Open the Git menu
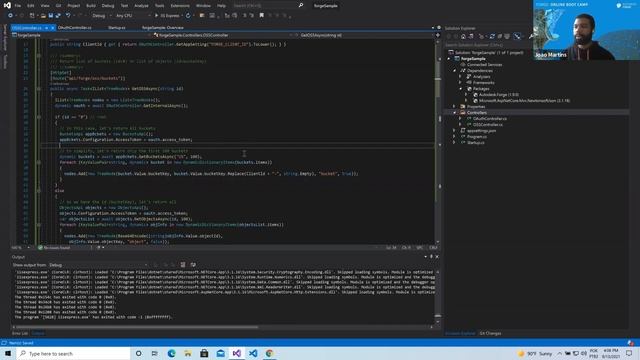Image resolution: width=640 pixels, height=360 pixels. pyautogui.click(x=58, y=6)
